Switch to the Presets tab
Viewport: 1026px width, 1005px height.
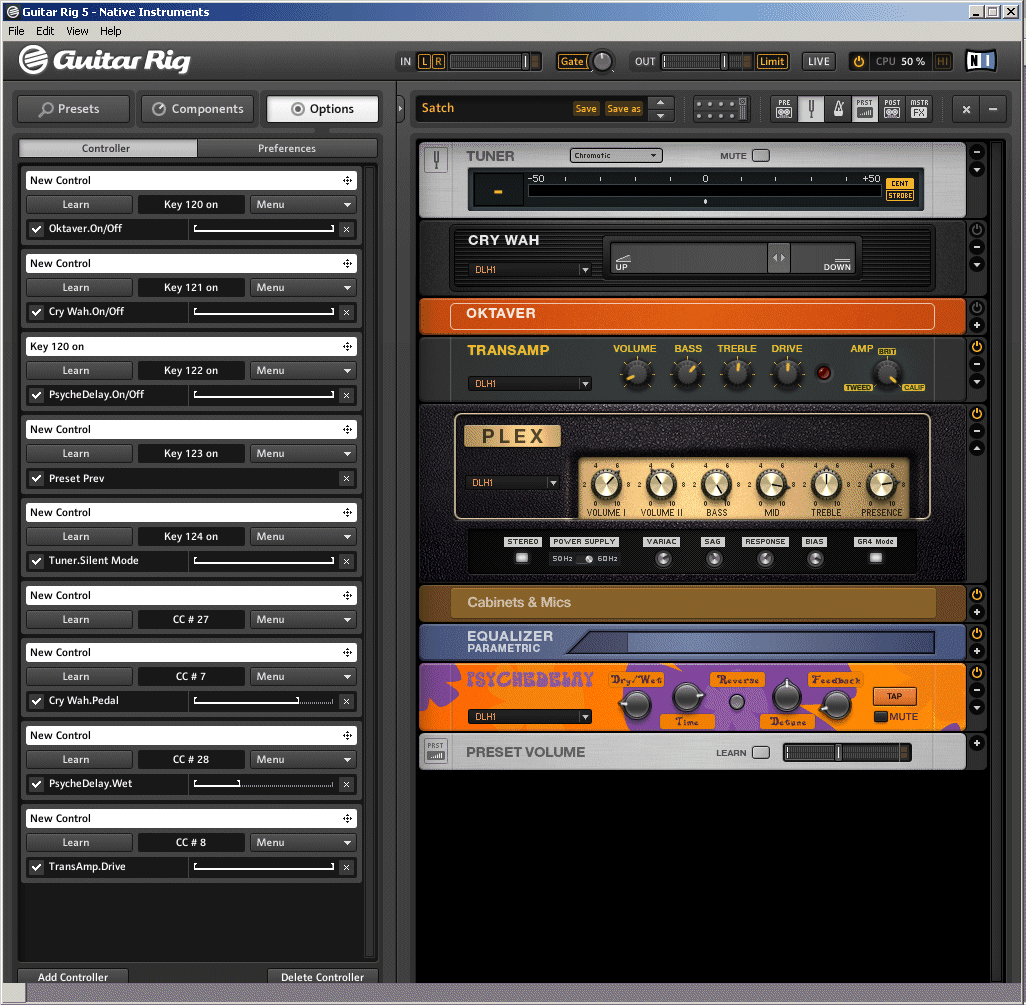click(x=73, y=109)
